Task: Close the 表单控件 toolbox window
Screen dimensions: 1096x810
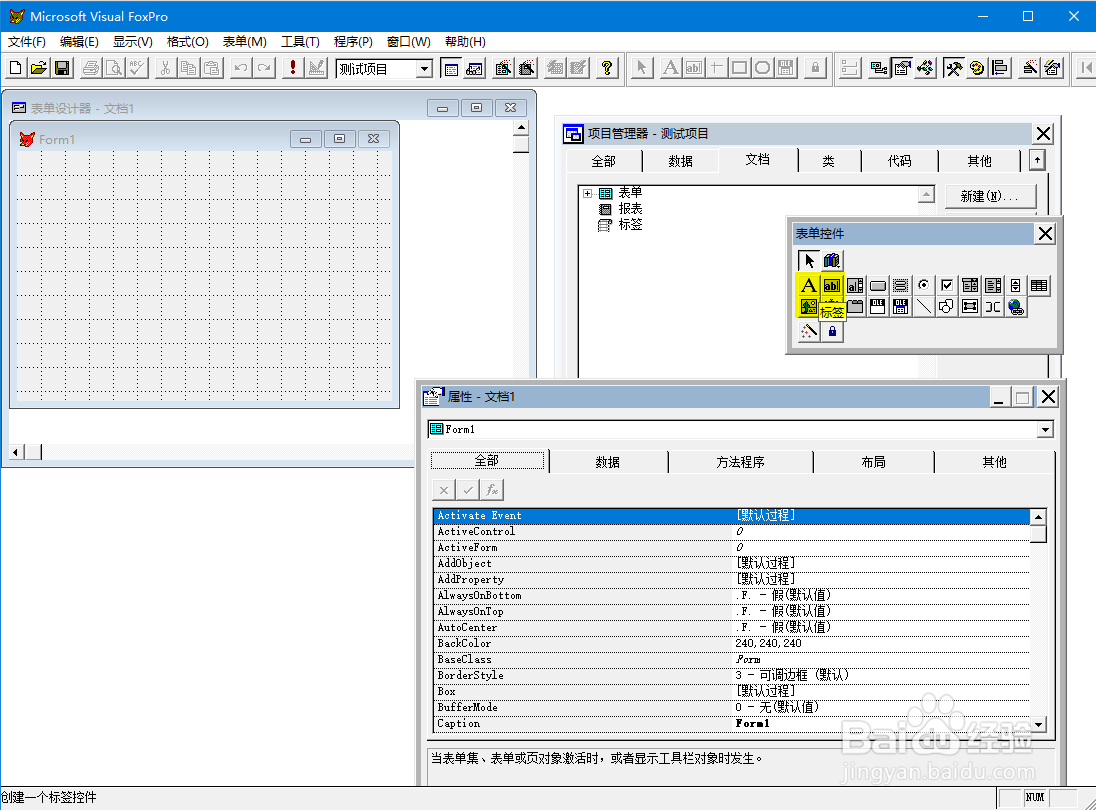Action: click(1045, 233)
